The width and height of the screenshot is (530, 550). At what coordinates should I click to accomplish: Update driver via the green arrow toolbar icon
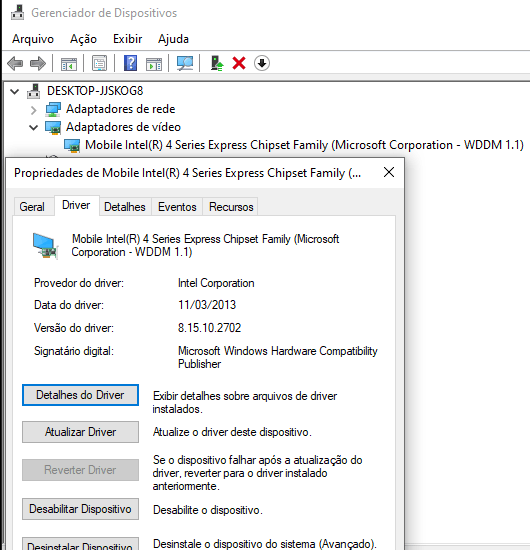[217, 63]
